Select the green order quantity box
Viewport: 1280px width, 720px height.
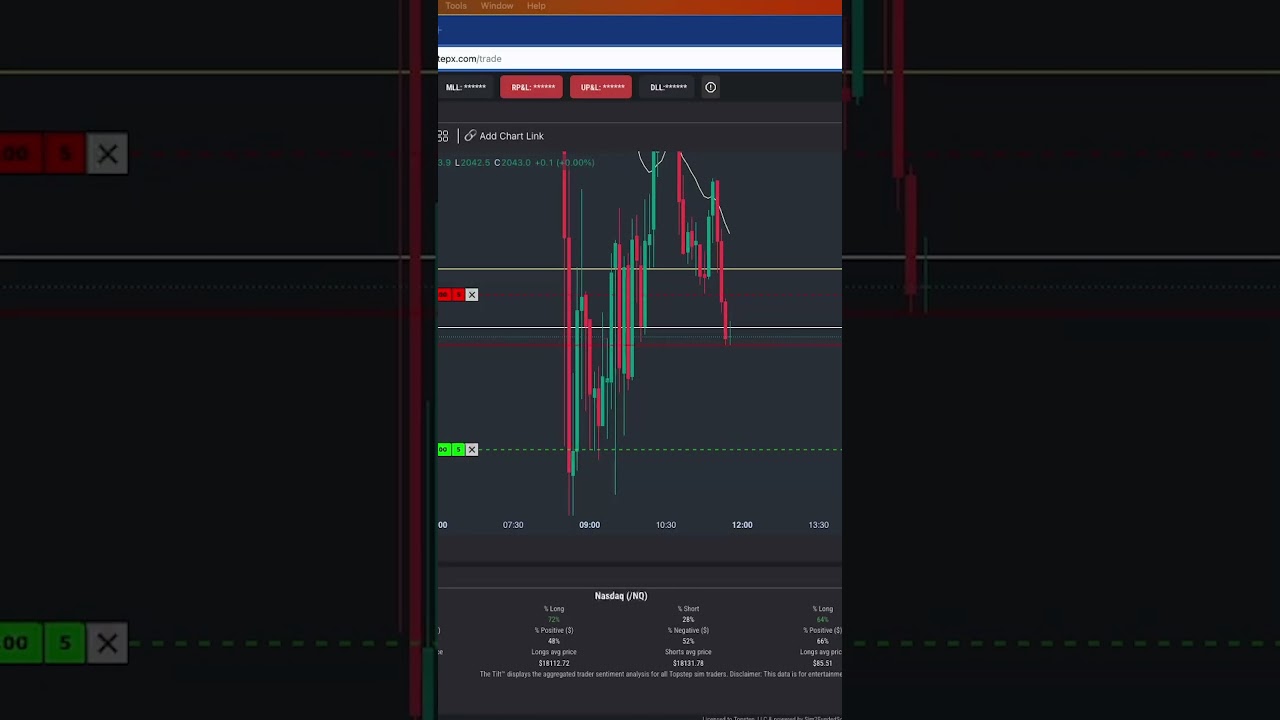(x=459, y=450)
